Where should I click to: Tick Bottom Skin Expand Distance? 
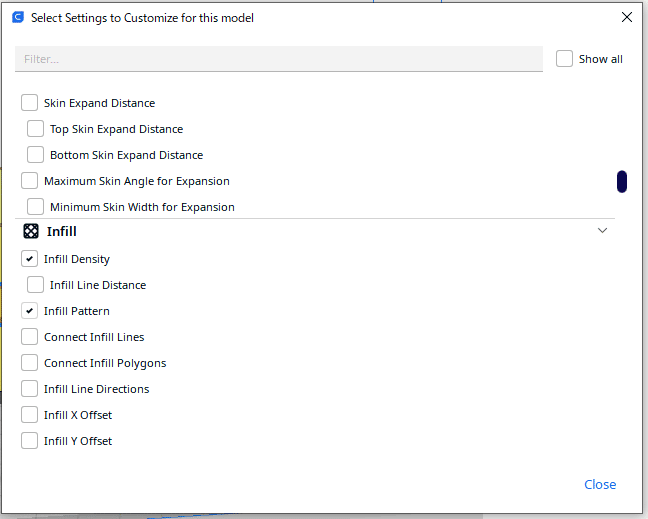click(x=35, y=155)
